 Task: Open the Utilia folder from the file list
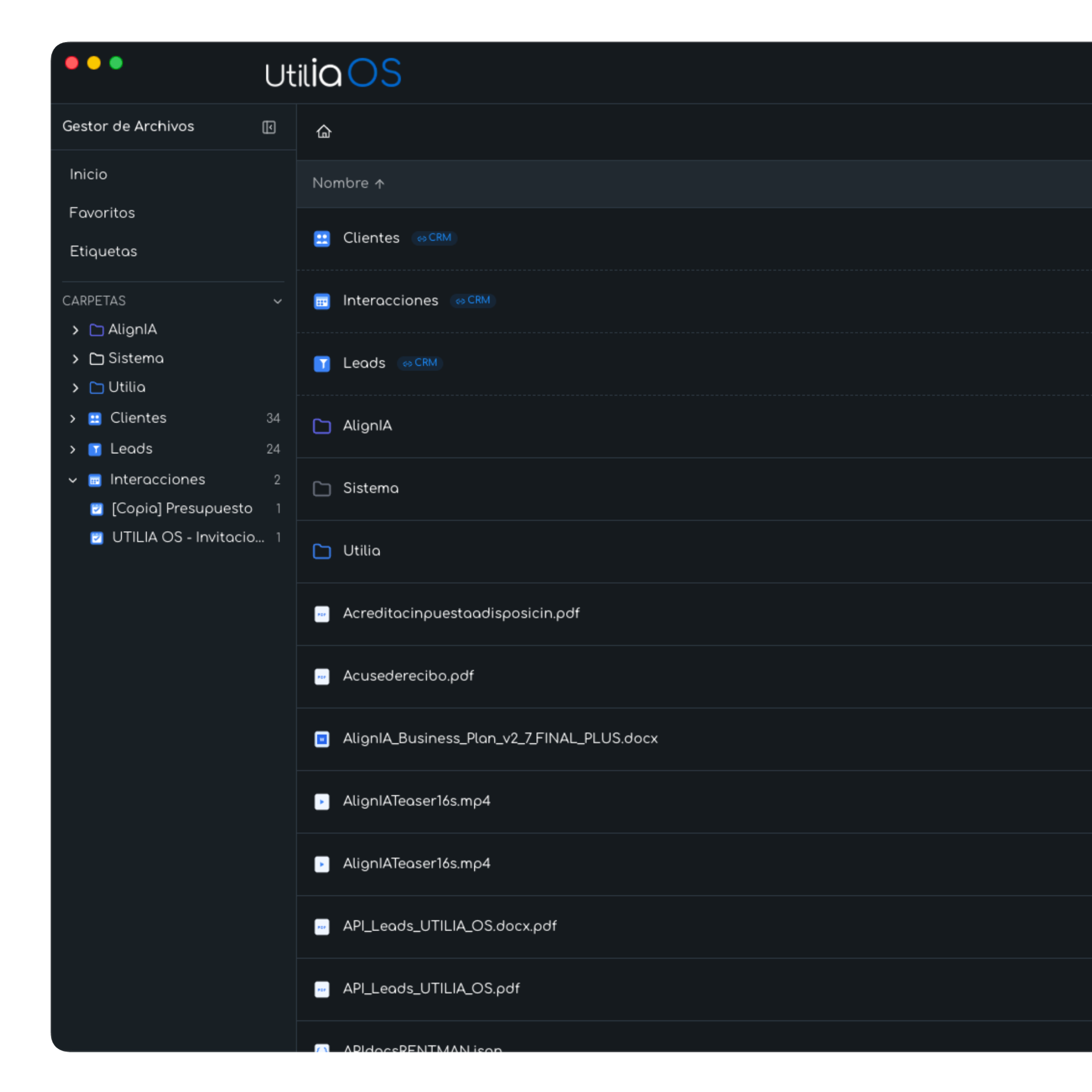(362, 551)
